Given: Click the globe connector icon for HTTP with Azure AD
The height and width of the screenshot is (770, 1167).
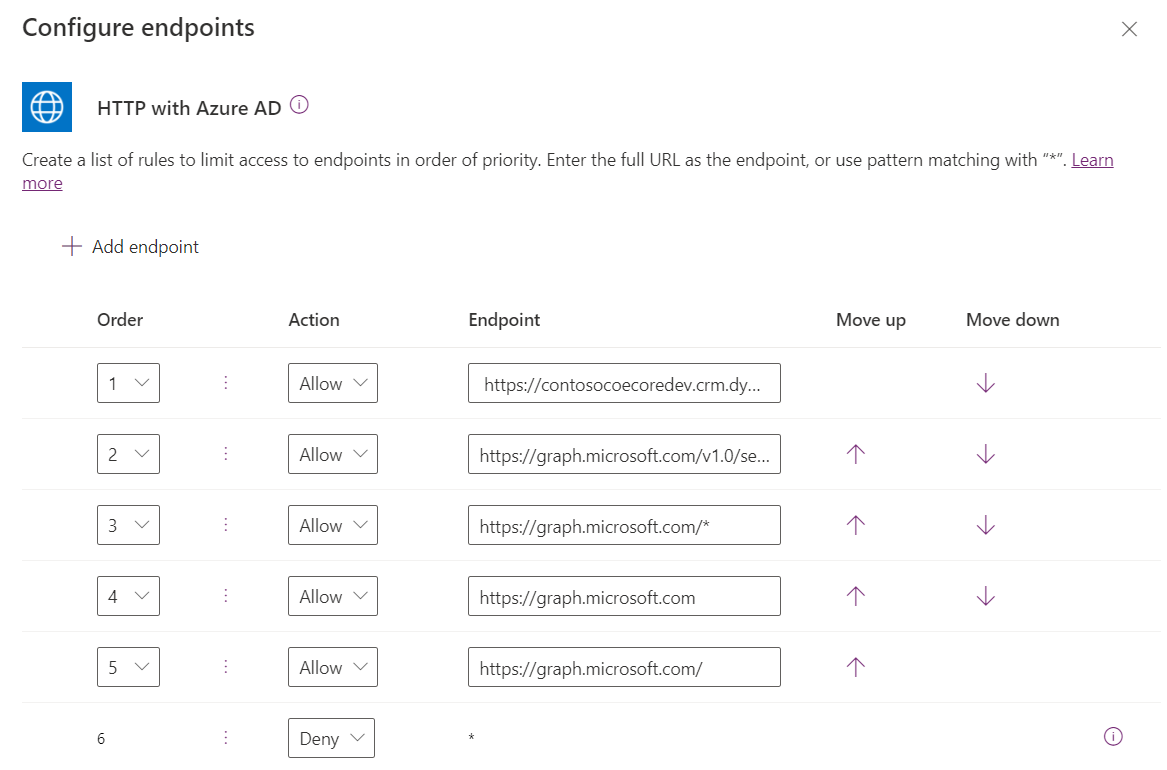Looking at the screenshot, I should coord(47,106).
